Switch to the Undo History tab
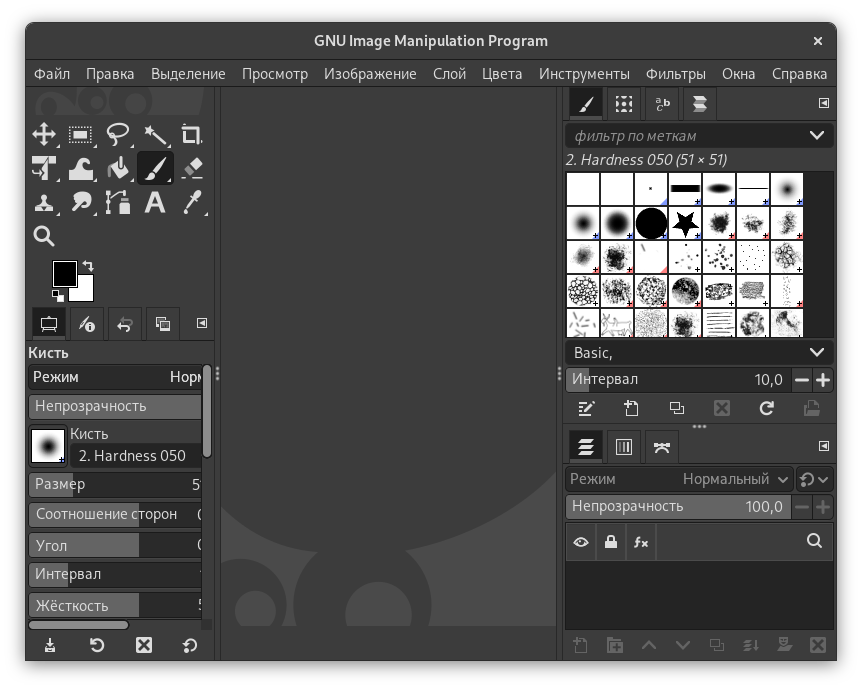862x689 pixels. [125, 324]
